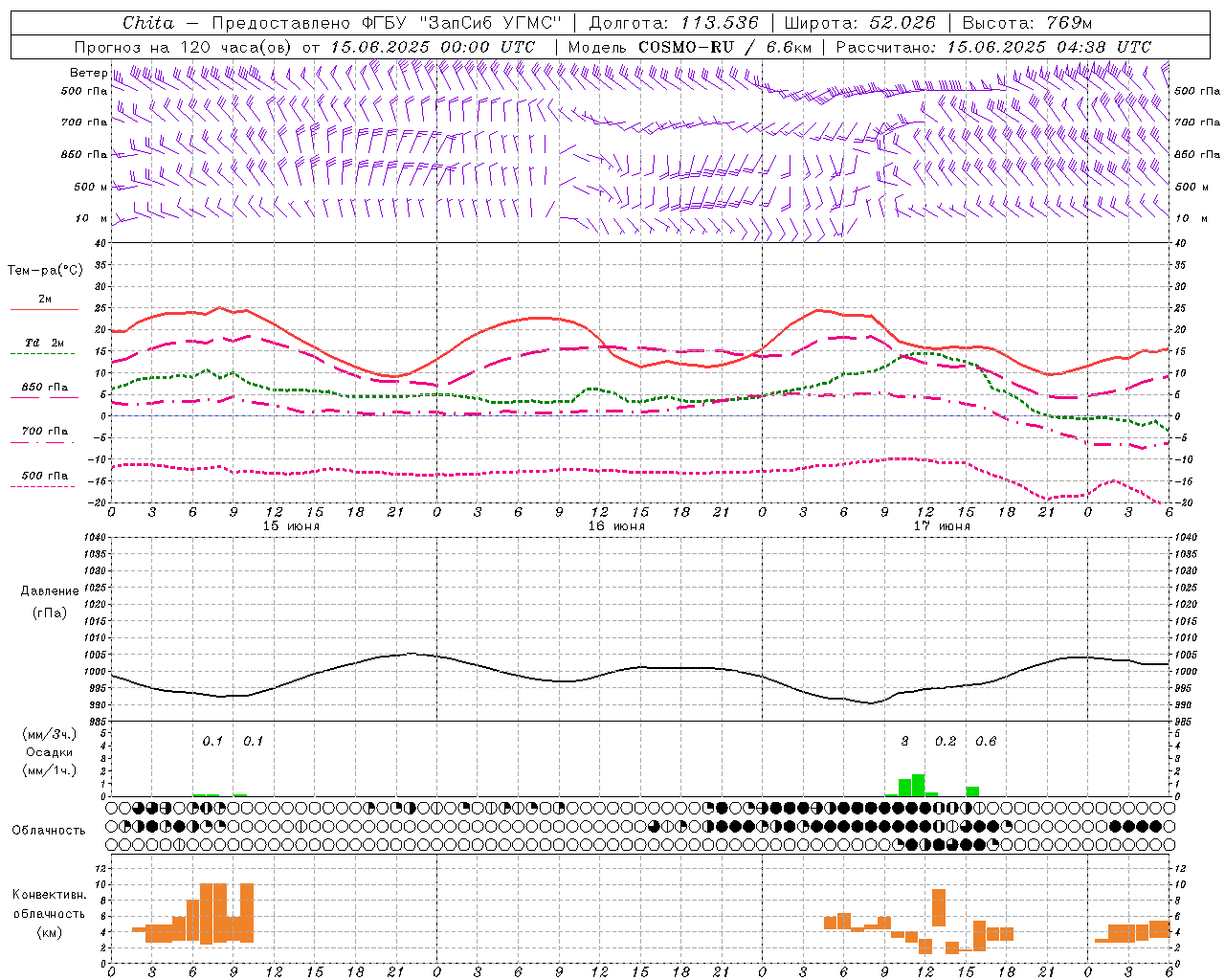
Task: Click the "(мм/1ч.)" precipitation unit label
Action: pyautogui.click(x=48, y=770)
